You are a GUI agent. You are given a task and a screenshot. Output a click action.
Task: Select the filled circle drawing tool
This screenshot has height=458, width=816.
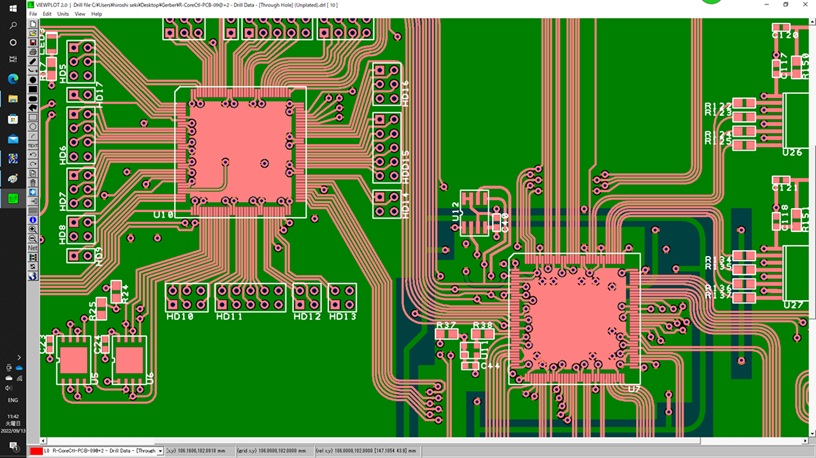click(33, 80)
